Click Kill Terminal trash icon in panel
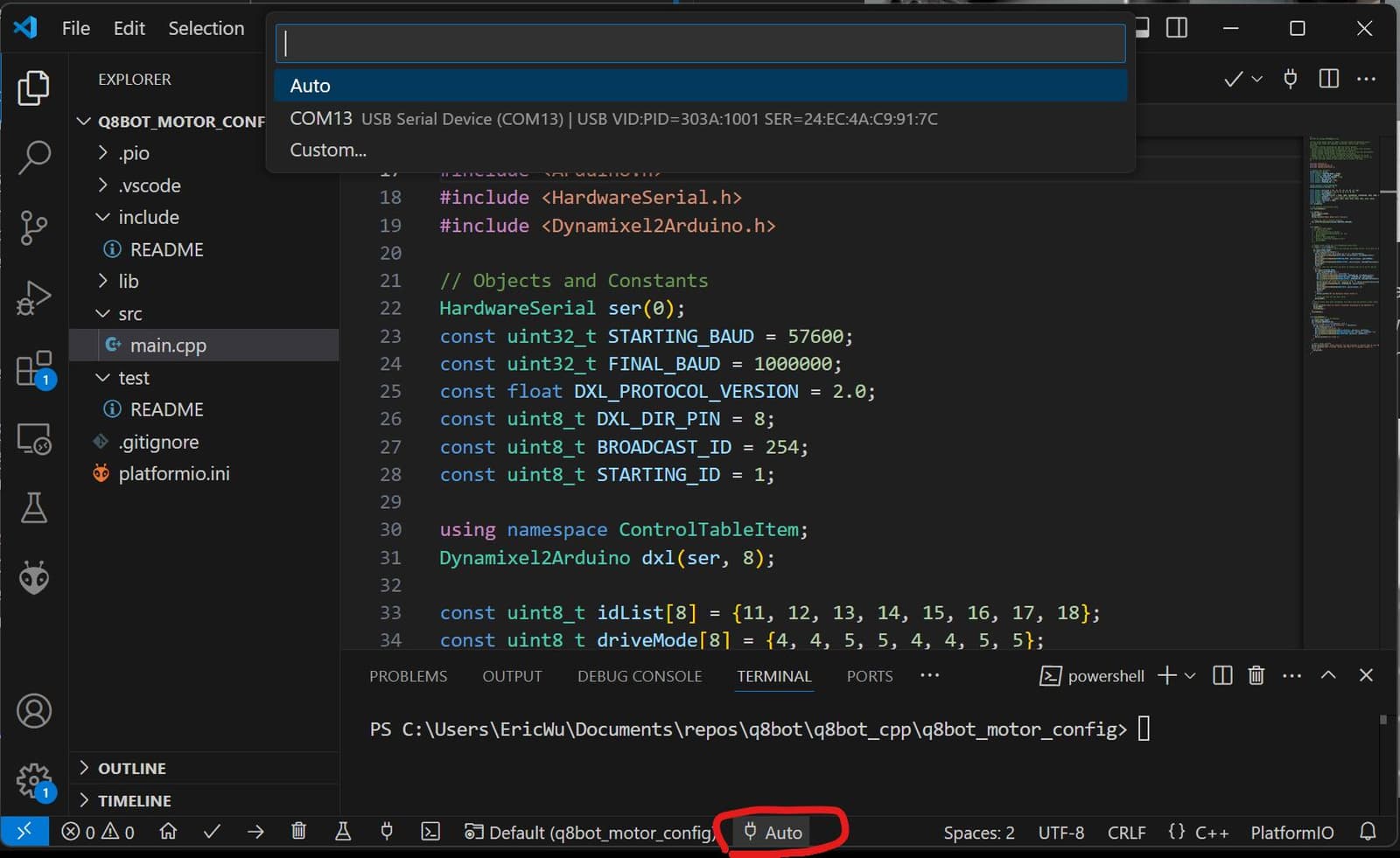 [1256, 675]
